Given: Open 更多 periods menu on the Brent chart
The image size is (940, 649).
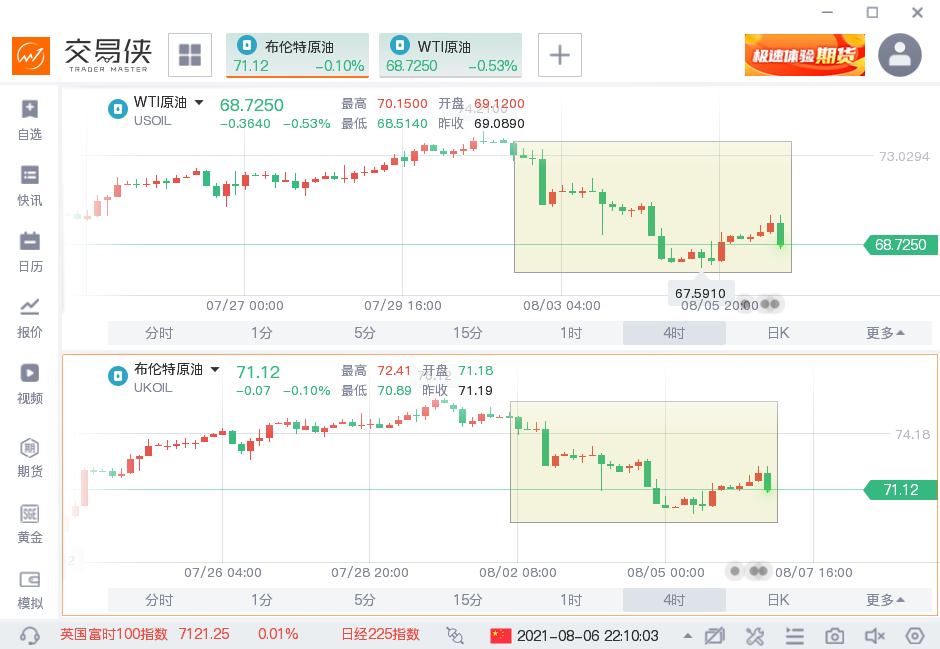Looking at the screenshot, I should point(885,600).
